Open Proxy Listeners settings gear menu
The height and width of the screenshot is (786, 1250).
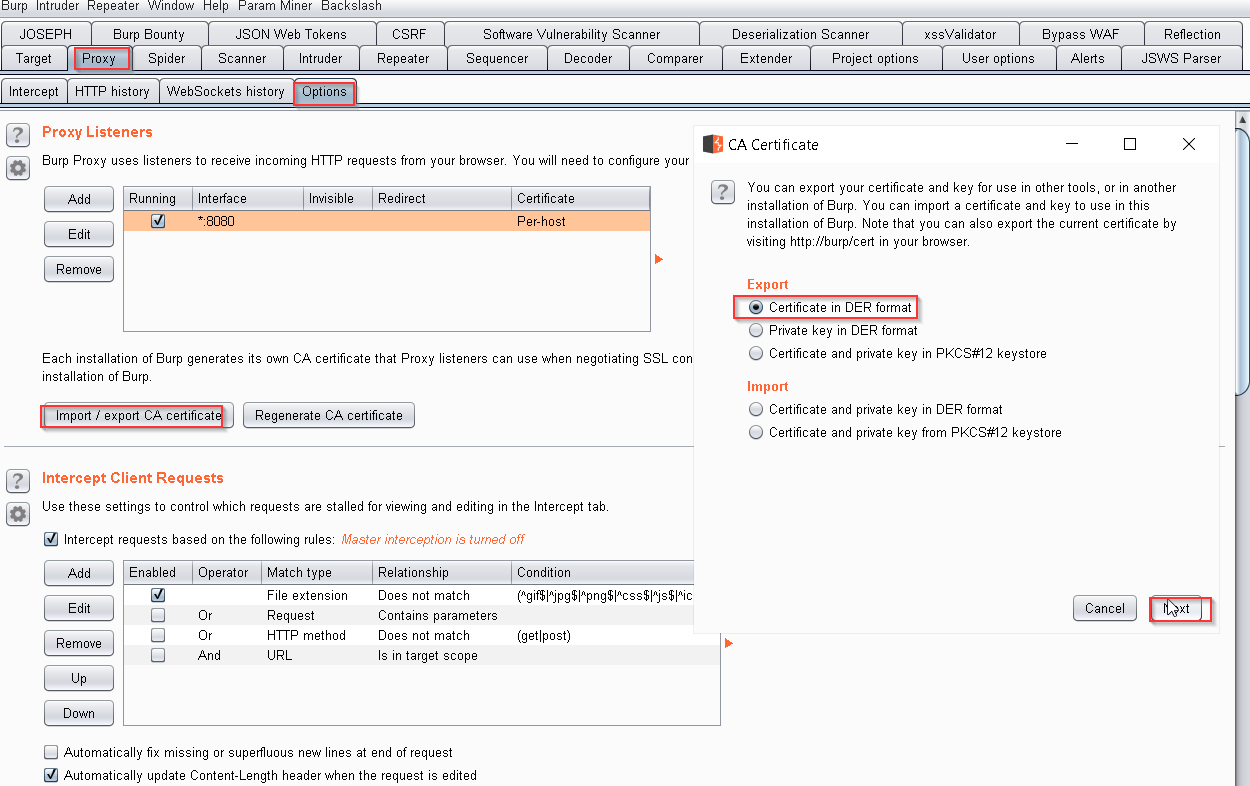click(18, 168)
